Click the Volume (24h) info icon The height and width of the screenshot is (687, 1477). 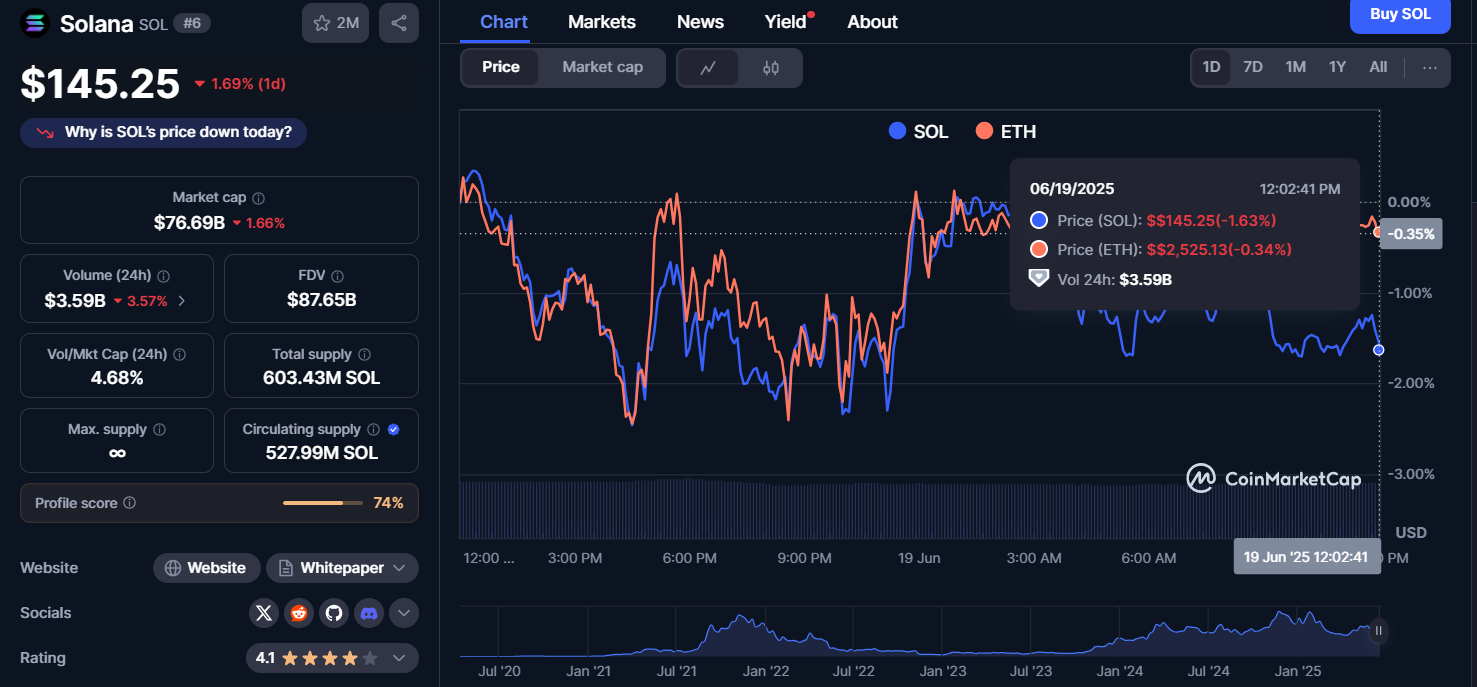[x=163, y=276]
